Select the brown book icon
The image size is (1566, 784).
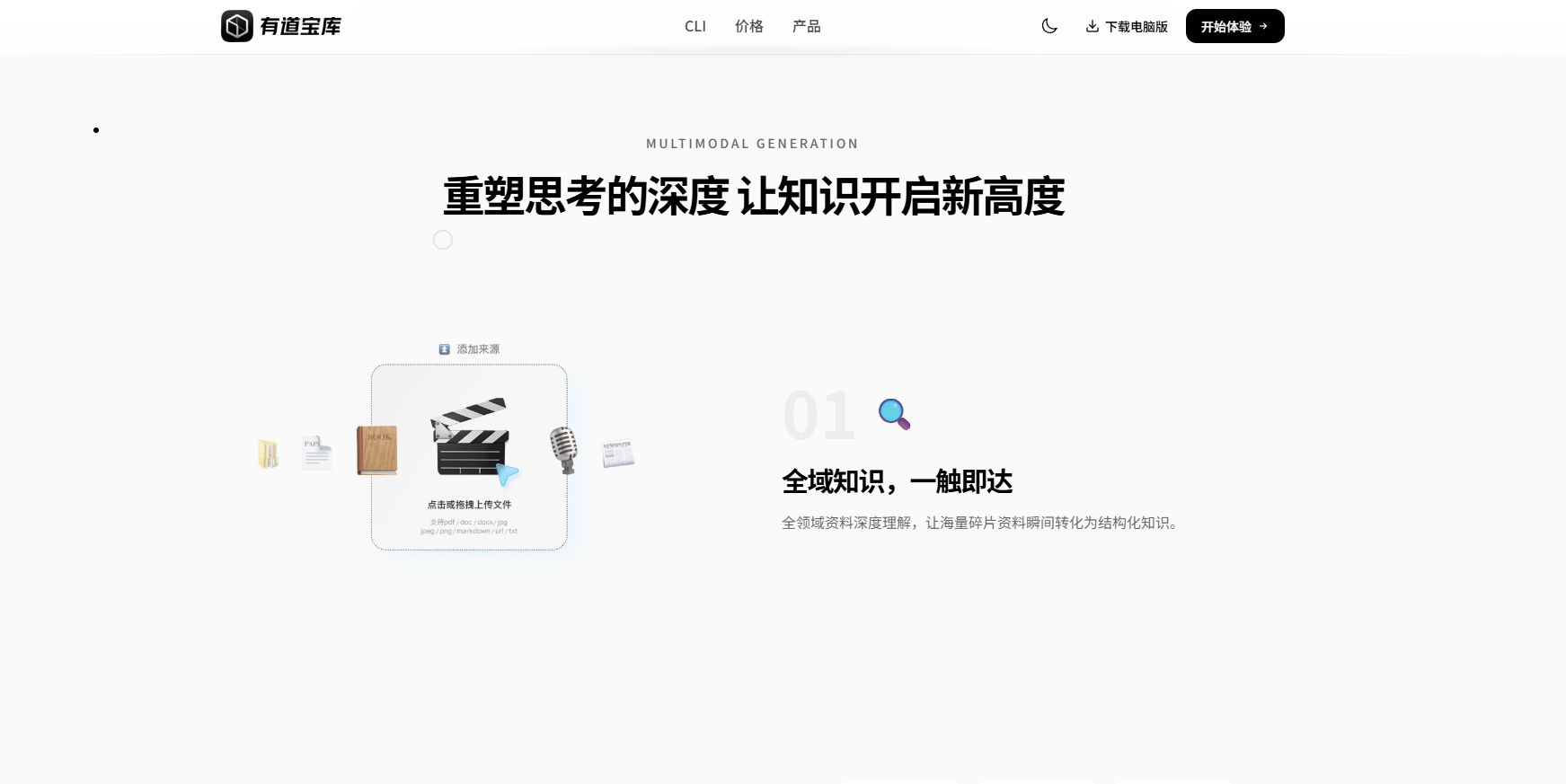(x=376, y=450)
